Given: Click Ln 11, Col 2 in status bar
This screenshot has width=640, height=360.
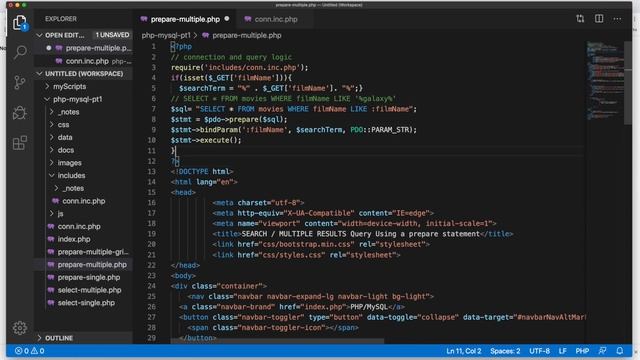Looking at the screenshot, I should pos(464,351).
